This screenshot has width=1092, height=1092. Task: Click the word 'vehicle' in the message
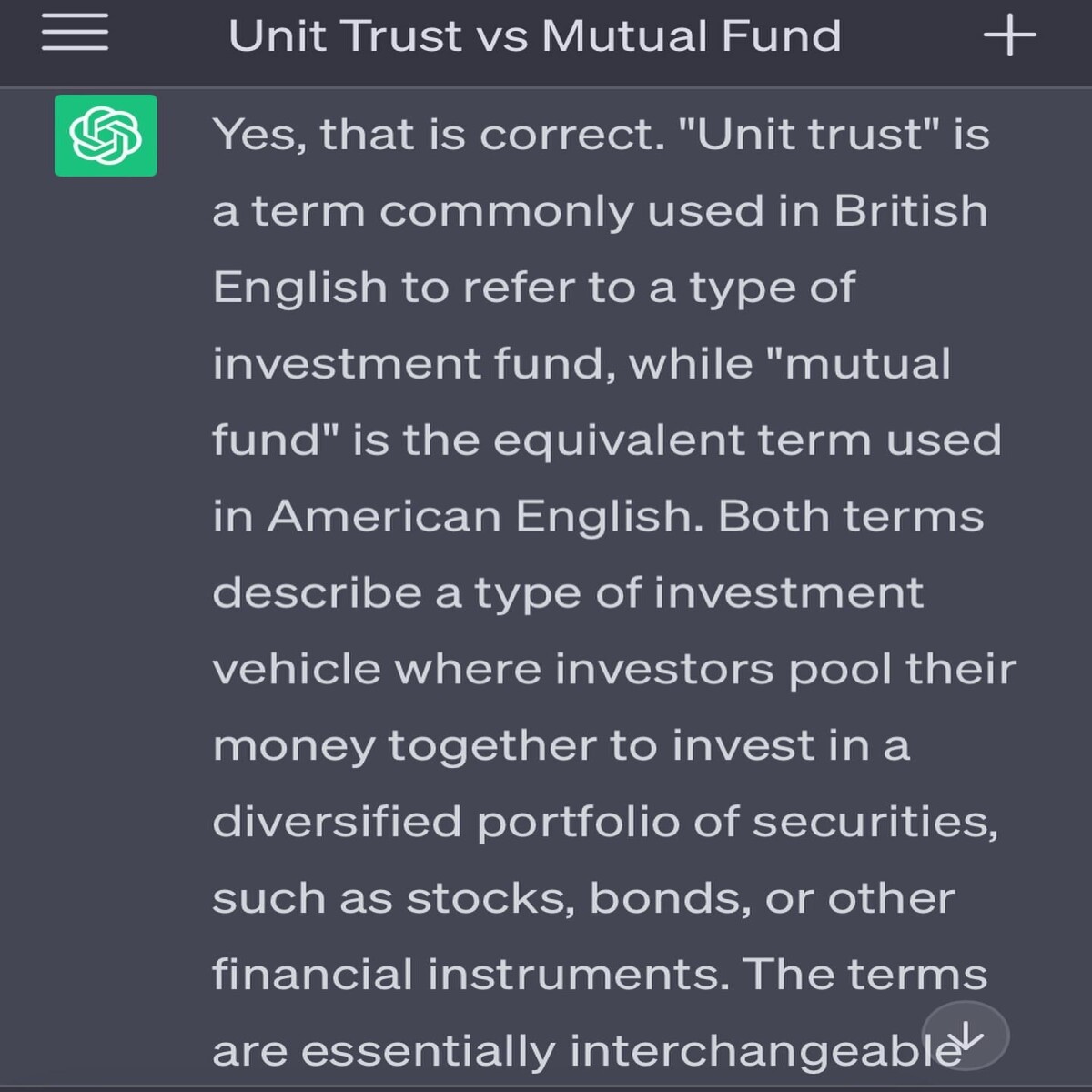coord(297,669)
